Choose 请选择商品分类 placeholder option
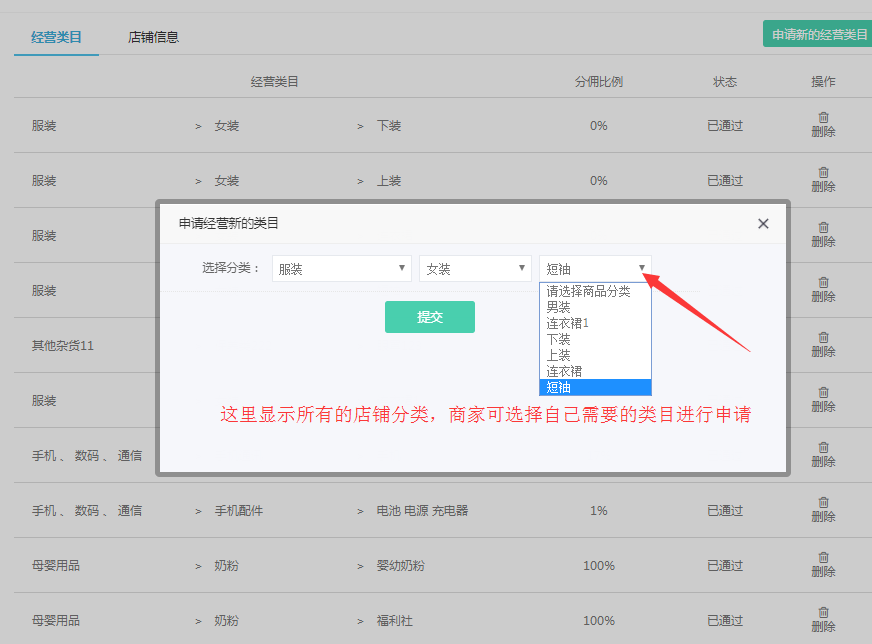Image resolution: width=872 pixels, height=644 pixels. click(588, 292)
